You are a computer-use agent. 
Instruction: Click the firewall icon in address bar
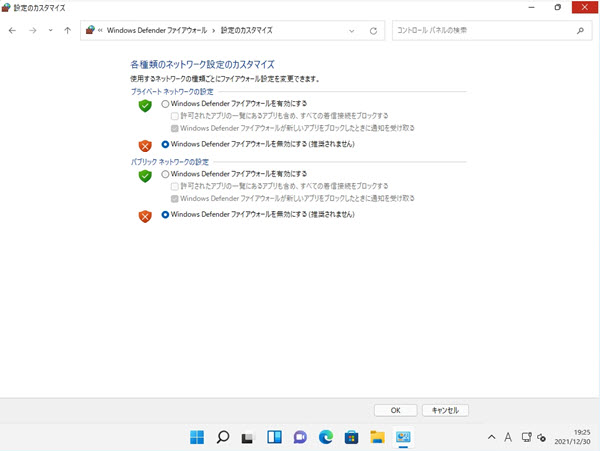click(90, 30)
